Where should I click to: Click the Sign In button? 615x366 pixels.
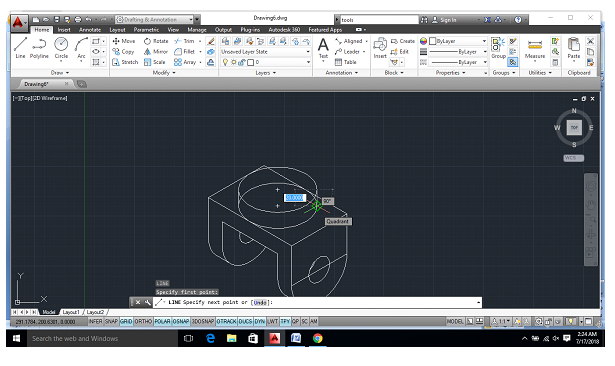(444, 20)
